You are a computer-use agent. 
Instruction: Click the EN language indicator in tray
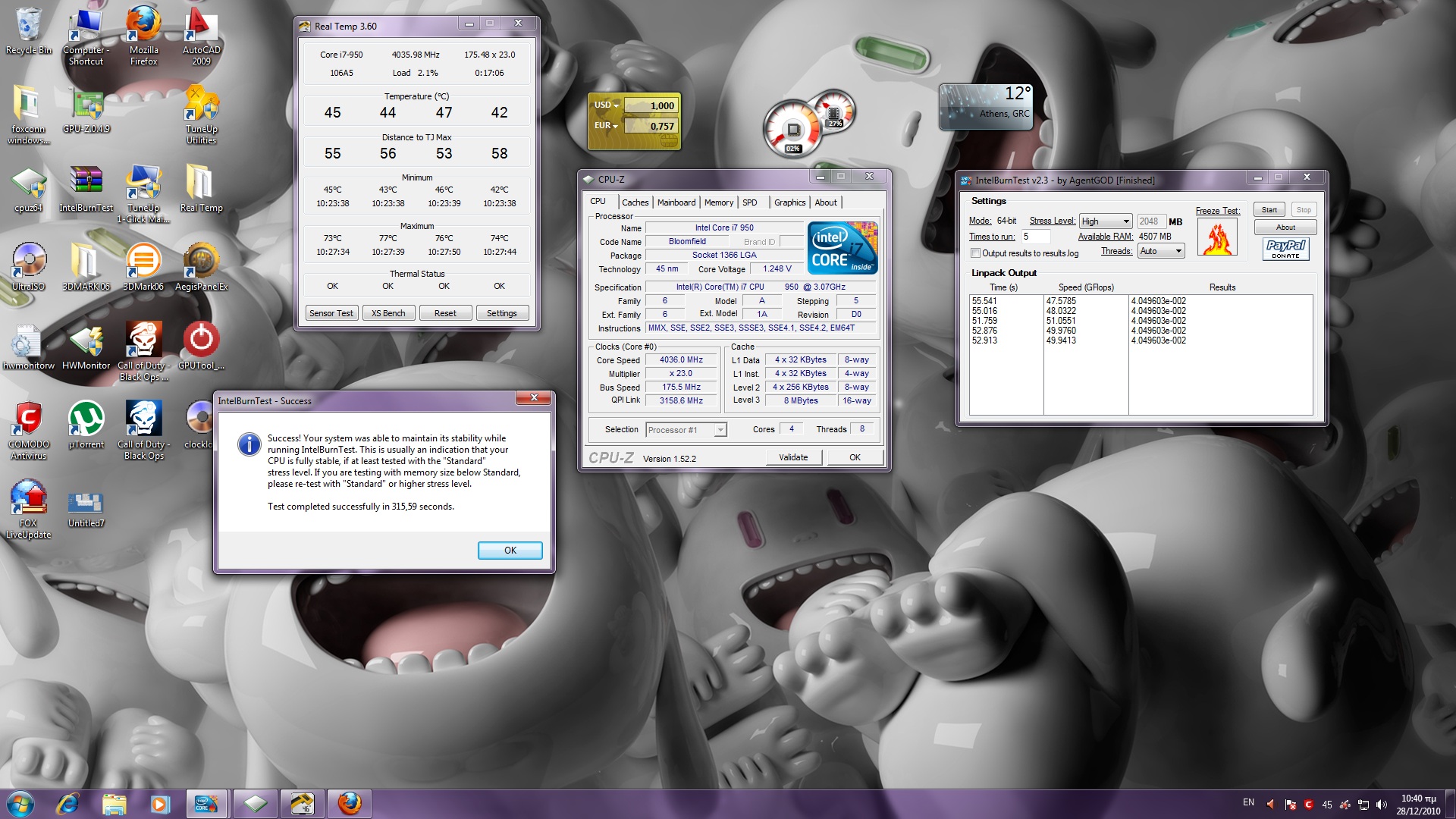pyautogui.click(x=1248, y=802)
